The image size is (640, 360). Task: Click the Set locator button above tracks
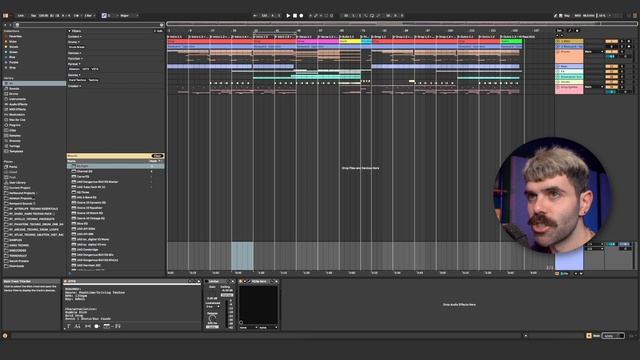(559, 31)
